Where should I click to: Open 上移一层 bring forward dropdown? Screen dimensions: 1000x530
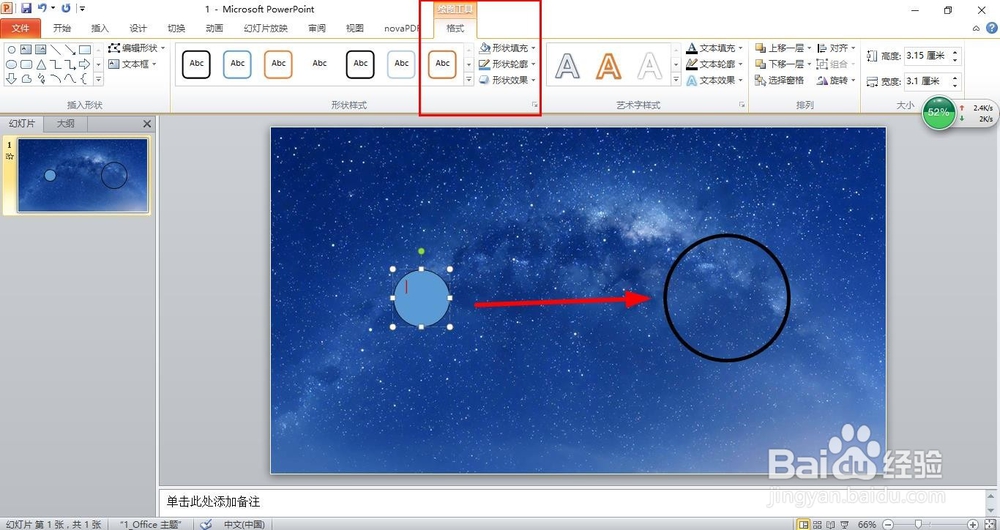783,48
